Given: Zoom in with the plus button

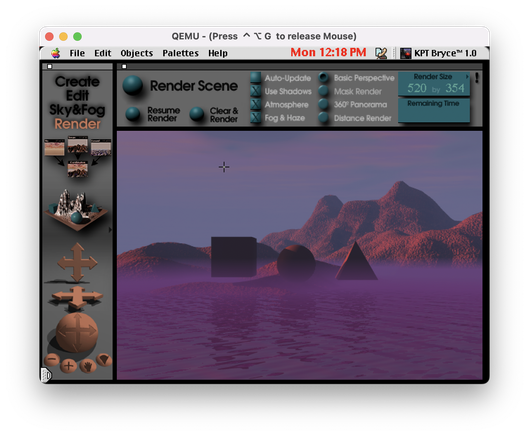Looking at the screenshot, I should coord(68,366).
